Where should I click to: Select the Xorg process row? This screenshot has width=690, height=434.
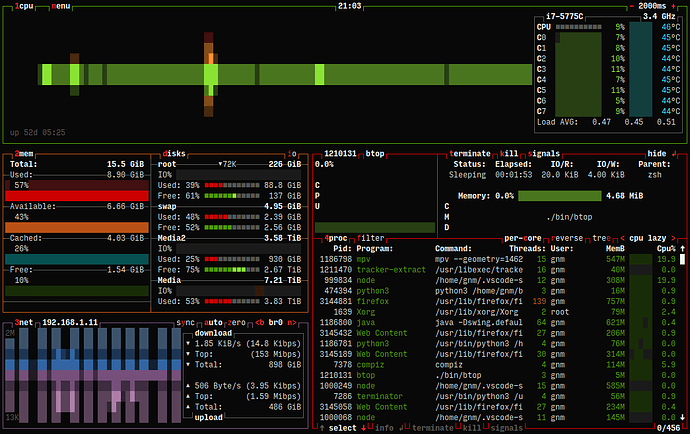click(x=499, y=312)
